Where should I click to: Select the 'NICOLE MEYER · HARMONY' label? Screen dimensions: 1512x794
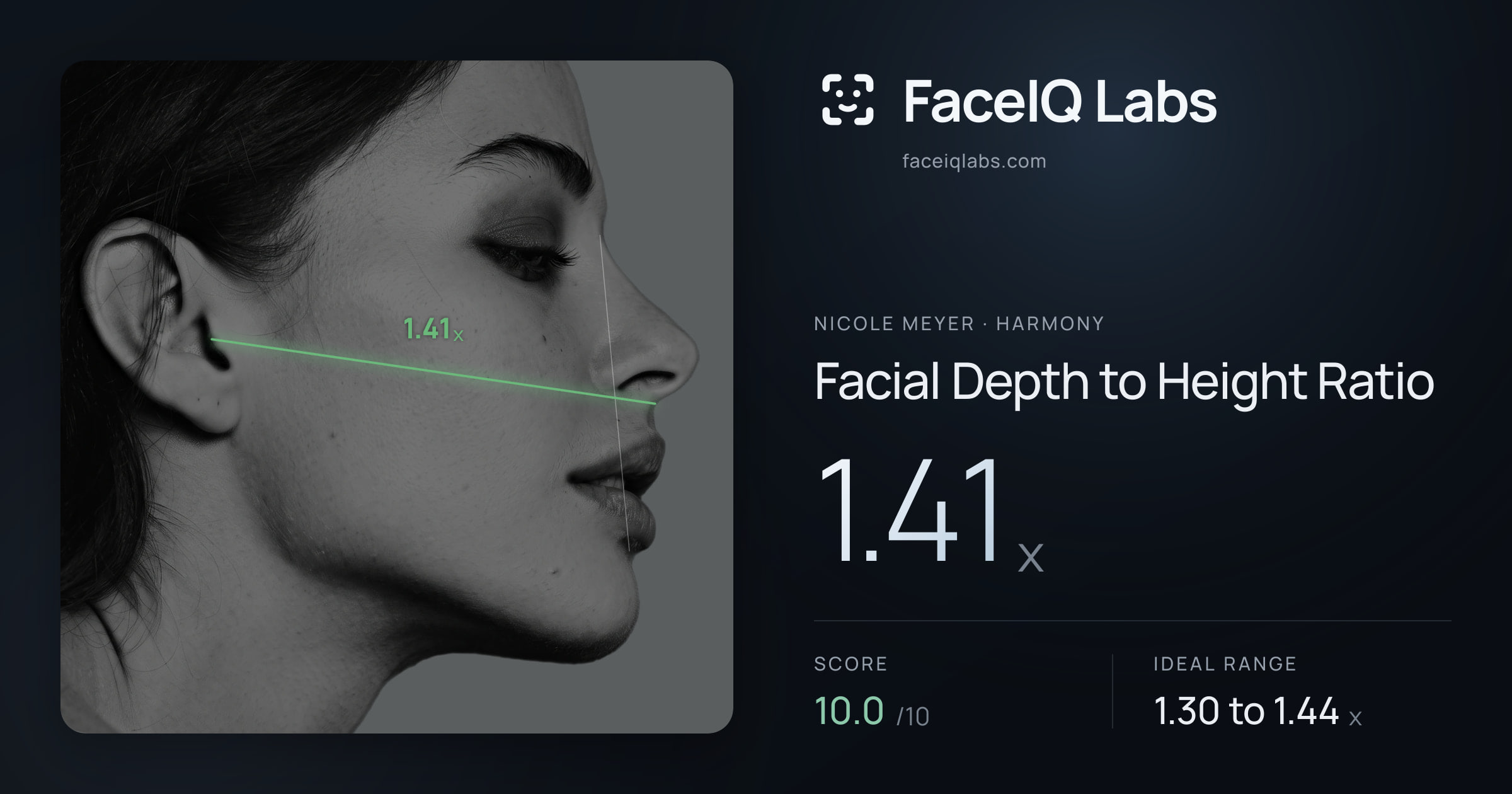(959, 324)
